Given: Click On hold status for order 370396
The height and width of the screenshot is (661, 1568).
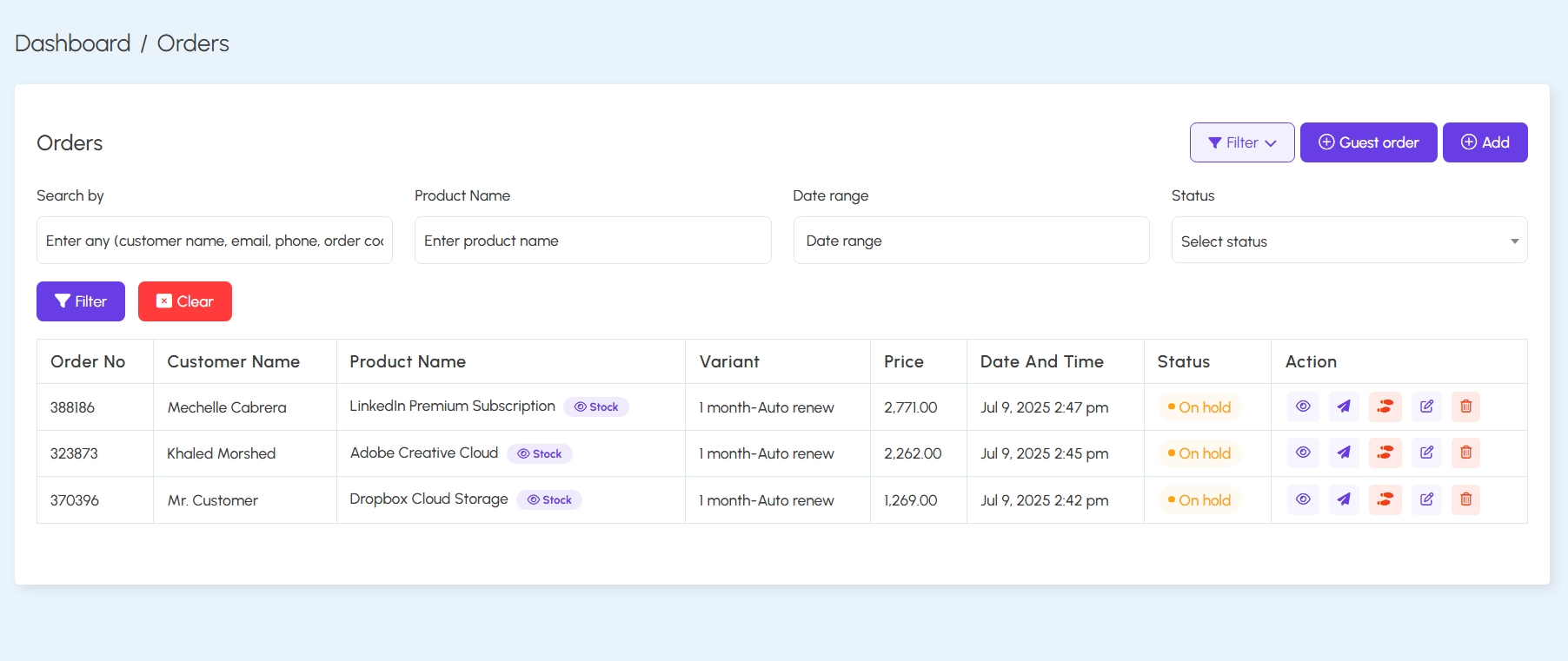Looking at the screenshot, I should 1199,500.
